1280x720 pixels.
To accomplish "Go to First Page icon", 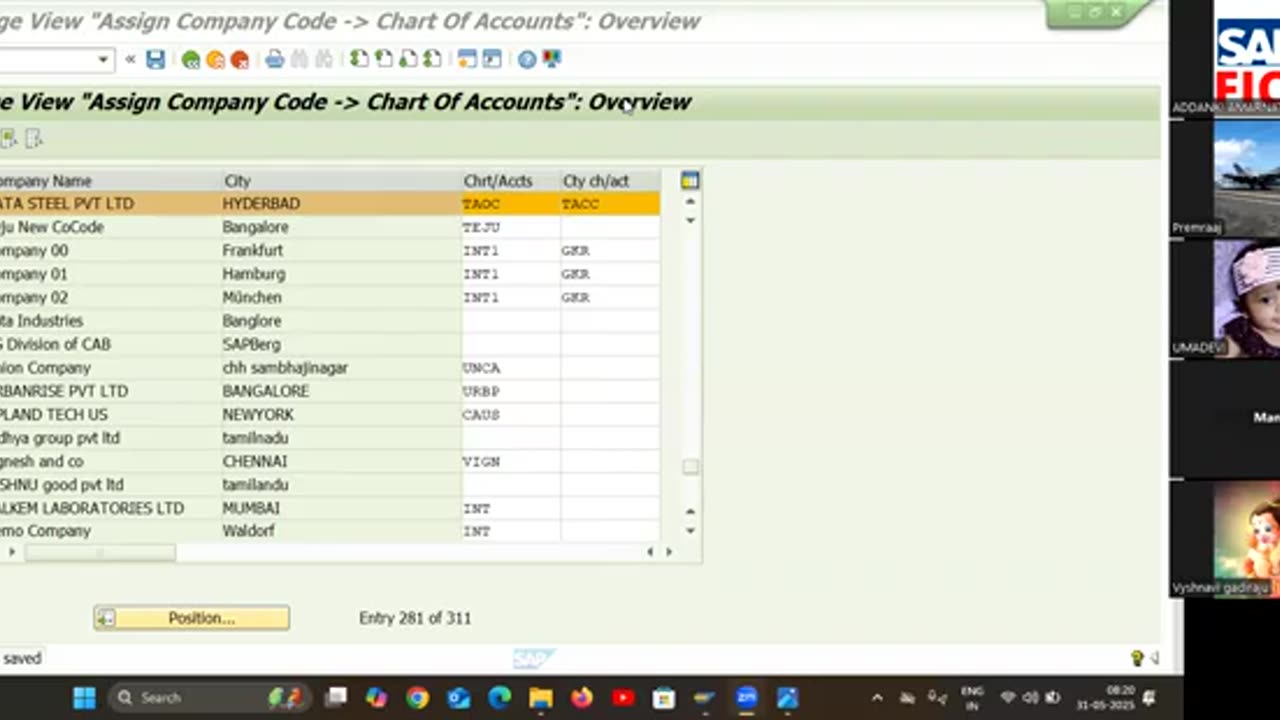I will (x=359, y=60).
